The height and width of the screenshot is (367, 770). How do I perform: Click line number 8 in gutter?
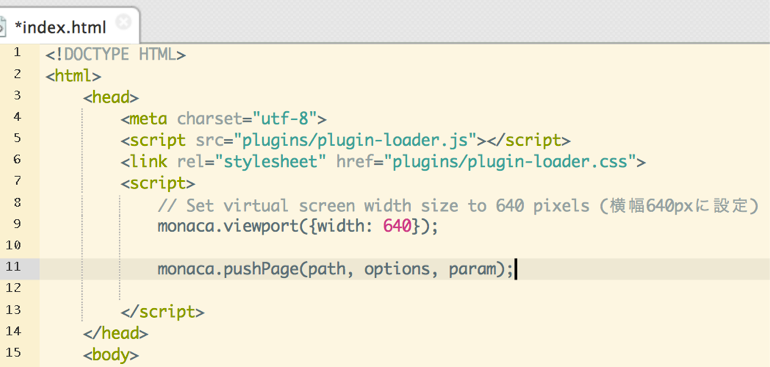pyautogui.click(x=17, y=202)
